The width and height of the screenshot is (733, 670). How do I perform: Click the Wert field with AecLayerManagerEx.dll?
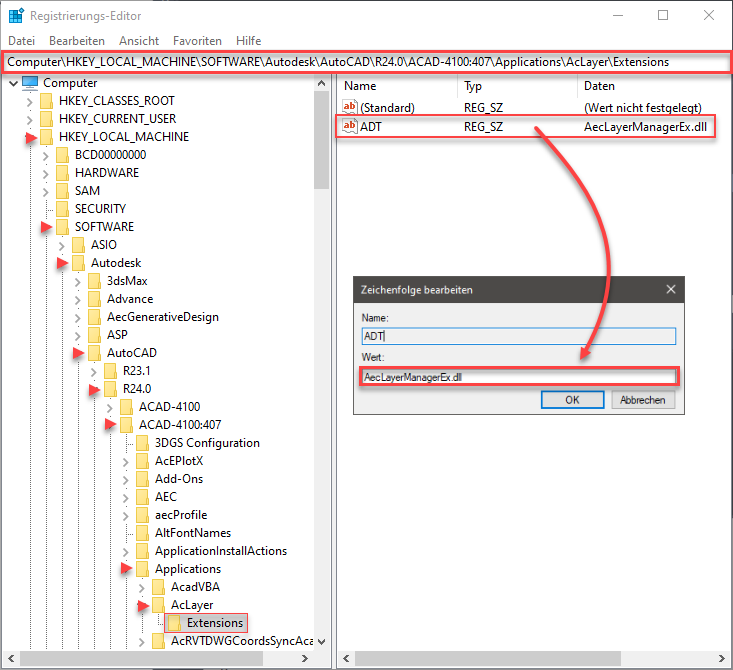(519, 377)
